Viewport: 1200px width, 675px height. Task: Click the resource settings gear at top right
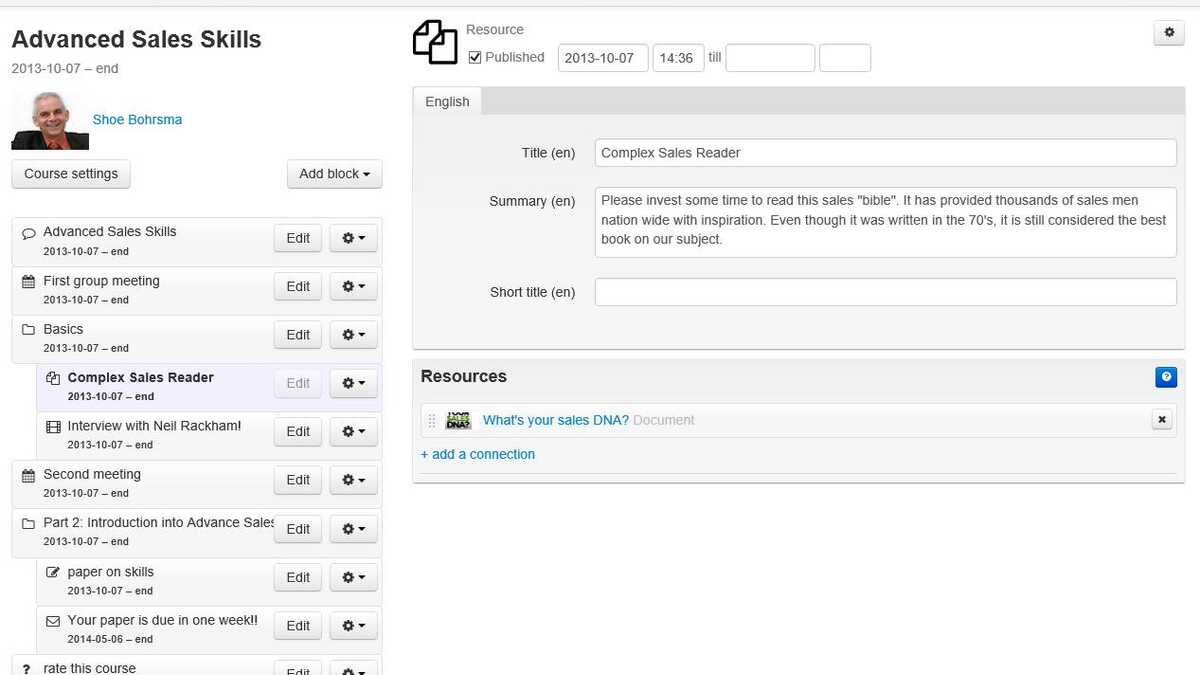1169,33
